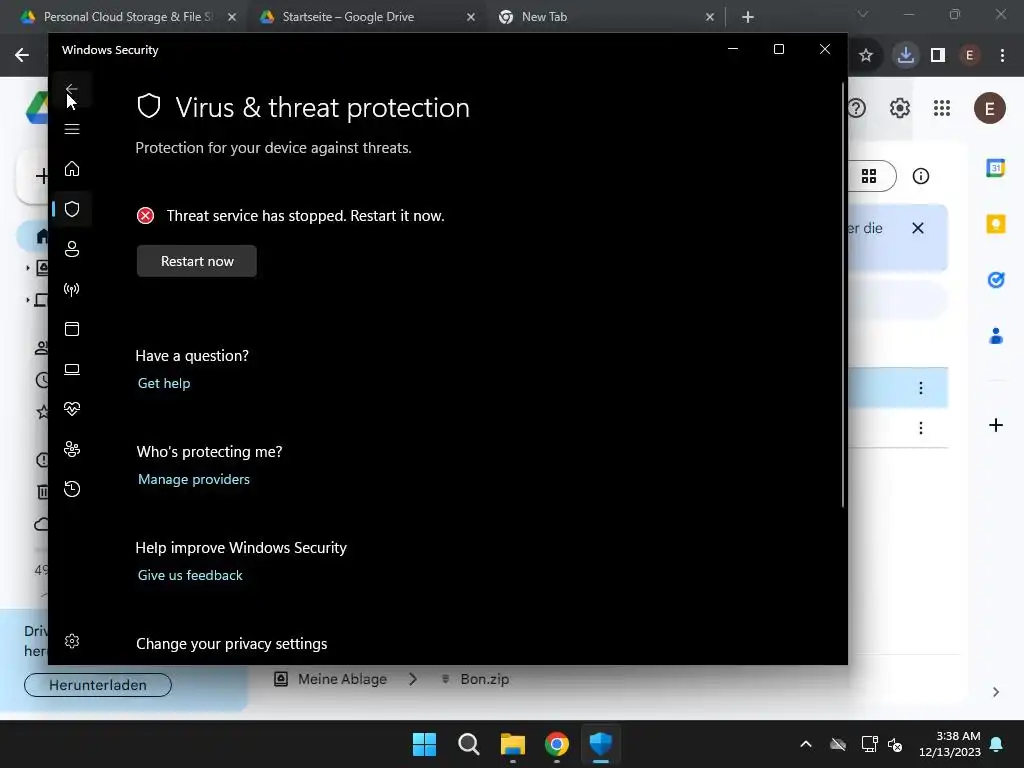Open Google Drive help icon
The image size is (1024, 768).
pyautogui.click(x=856, y=108)
